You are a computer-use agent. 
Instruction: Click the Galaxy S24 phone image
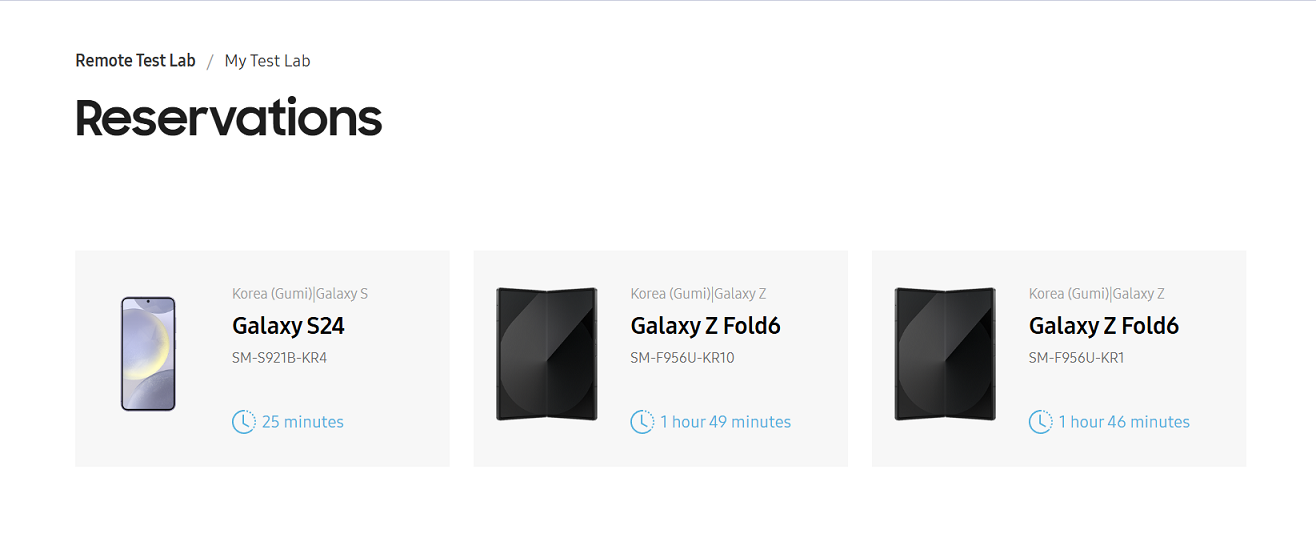(148, 353)
